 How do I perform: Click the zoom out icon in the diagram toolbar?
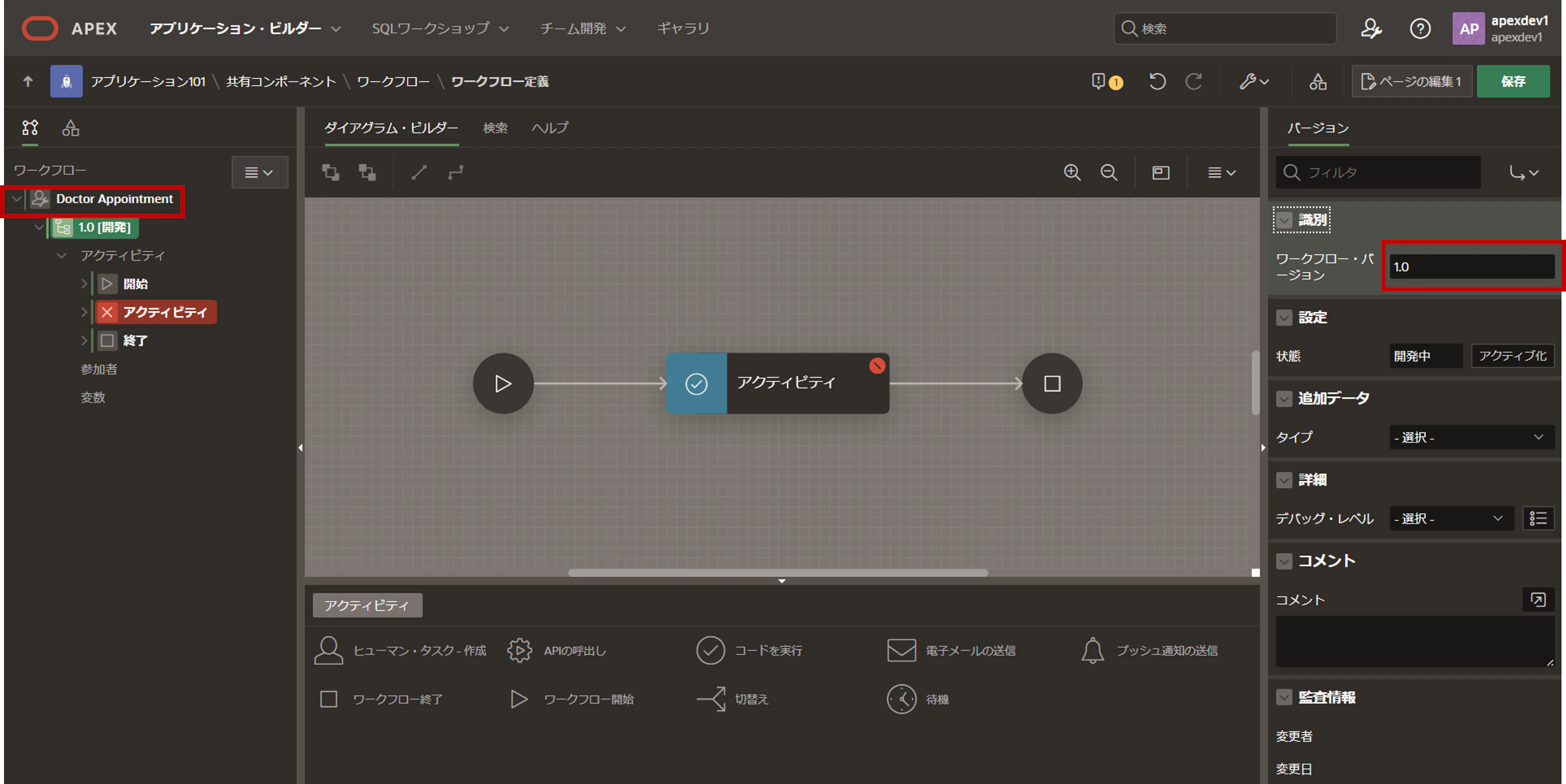1109,173
